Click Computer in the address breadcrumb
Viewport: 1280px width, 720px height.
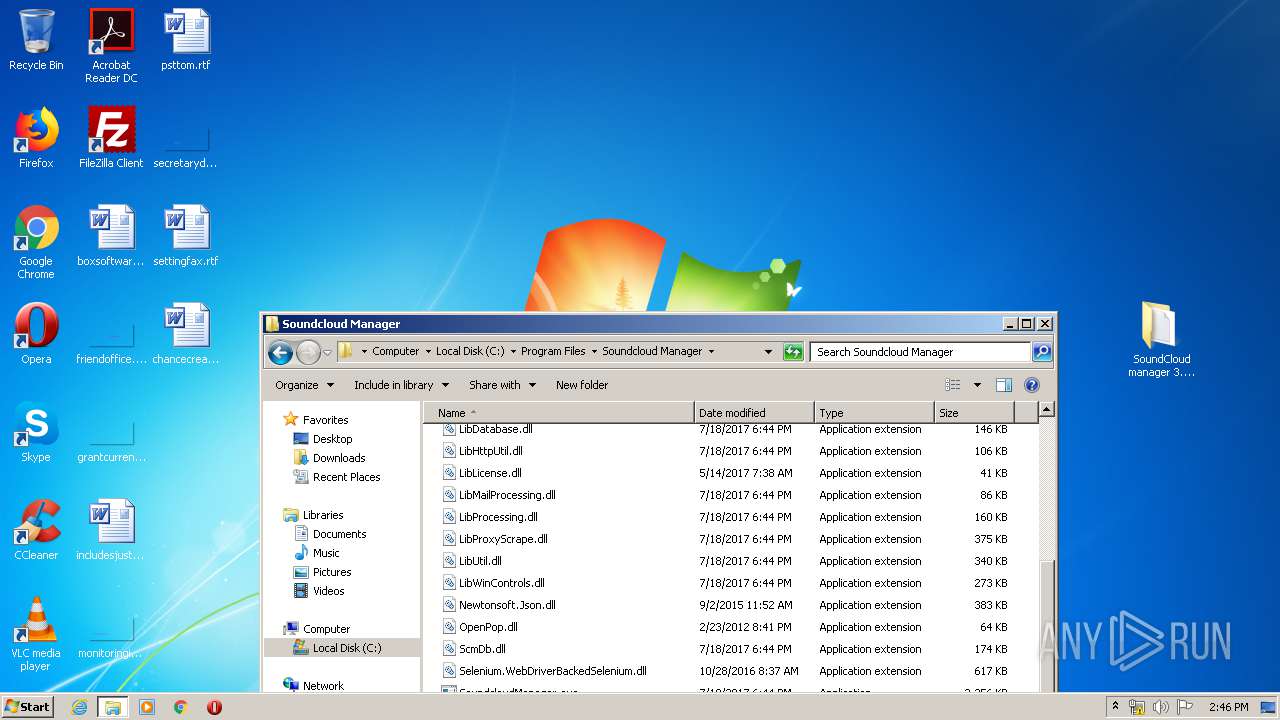396,352
